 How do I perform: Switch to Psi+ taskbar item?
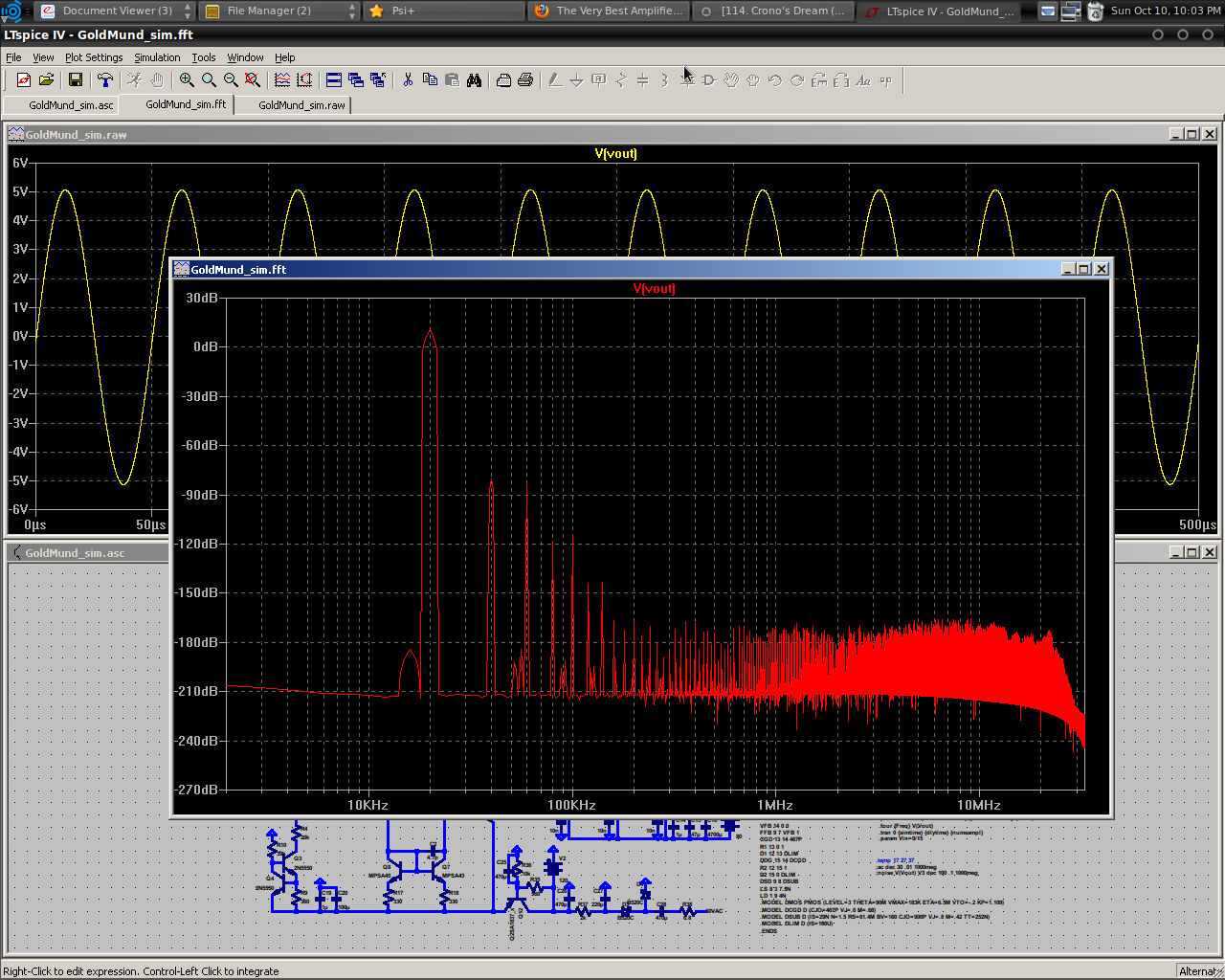[x=444, y=11]
